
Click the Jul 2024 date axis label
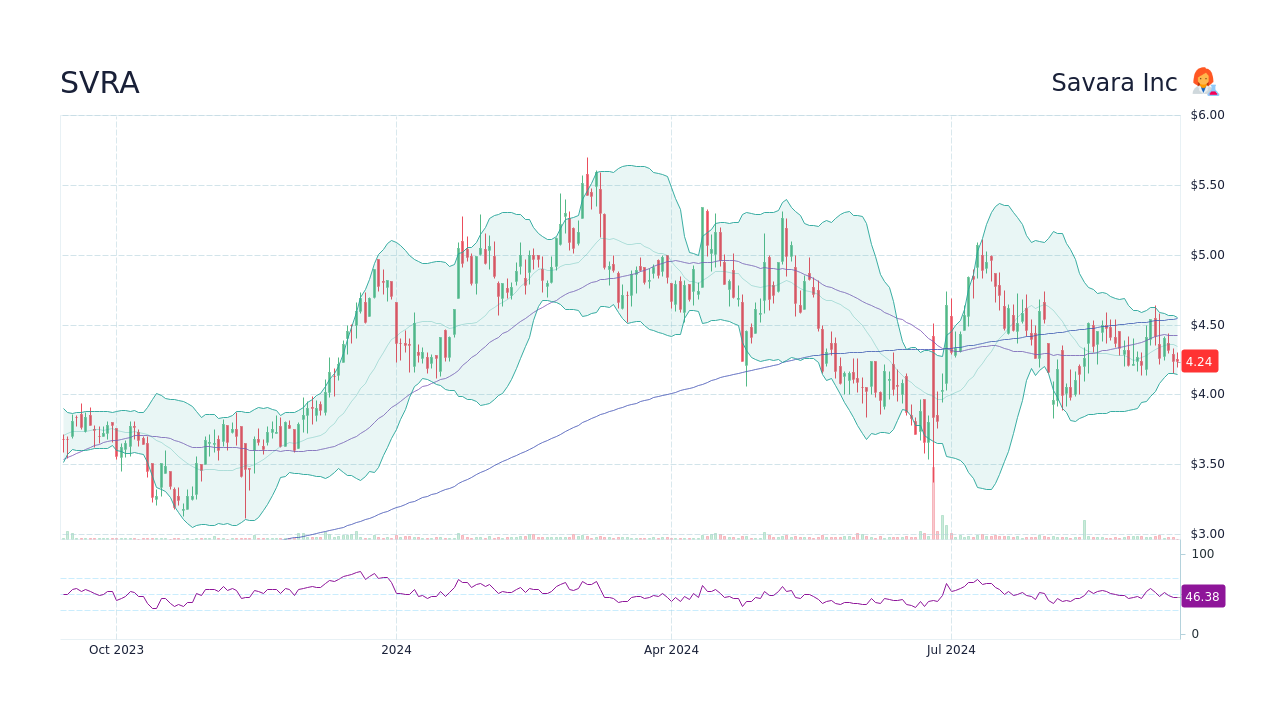[x=951, y=650]
